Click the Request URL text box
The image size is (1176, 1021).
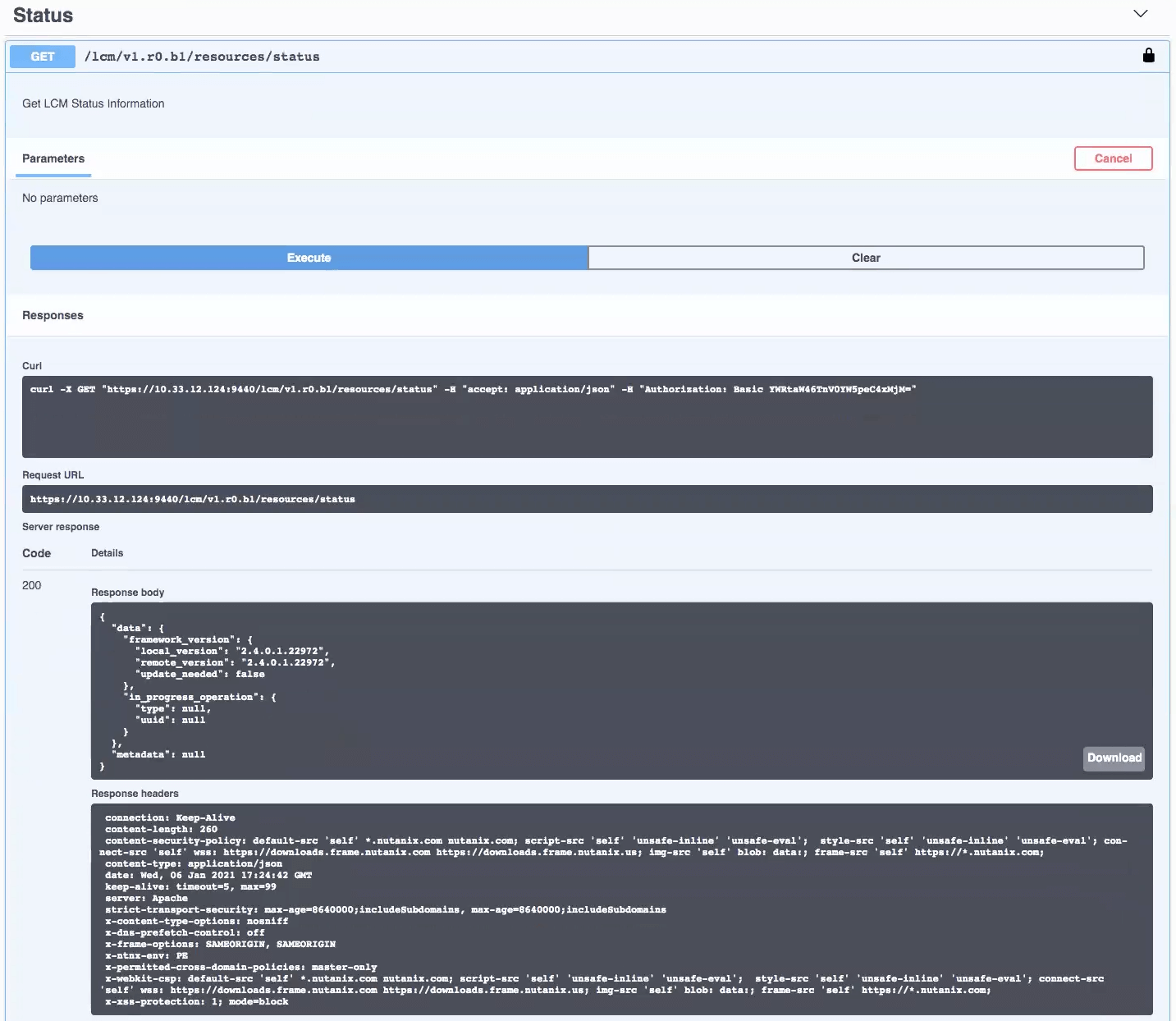[587, 499]
